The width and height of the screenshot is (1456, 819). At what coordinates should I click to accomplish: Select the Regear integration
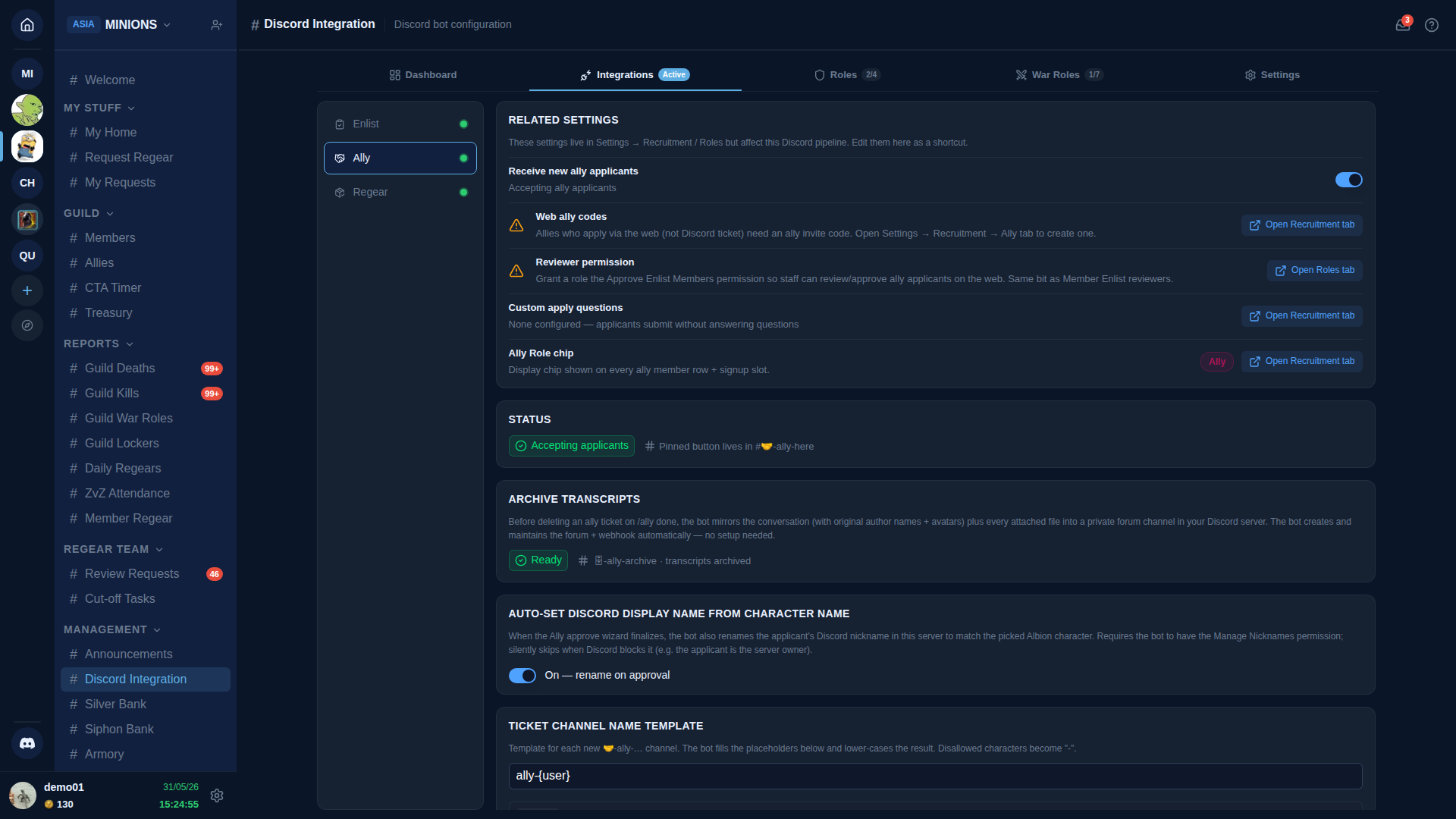click(x=400, y=193)
